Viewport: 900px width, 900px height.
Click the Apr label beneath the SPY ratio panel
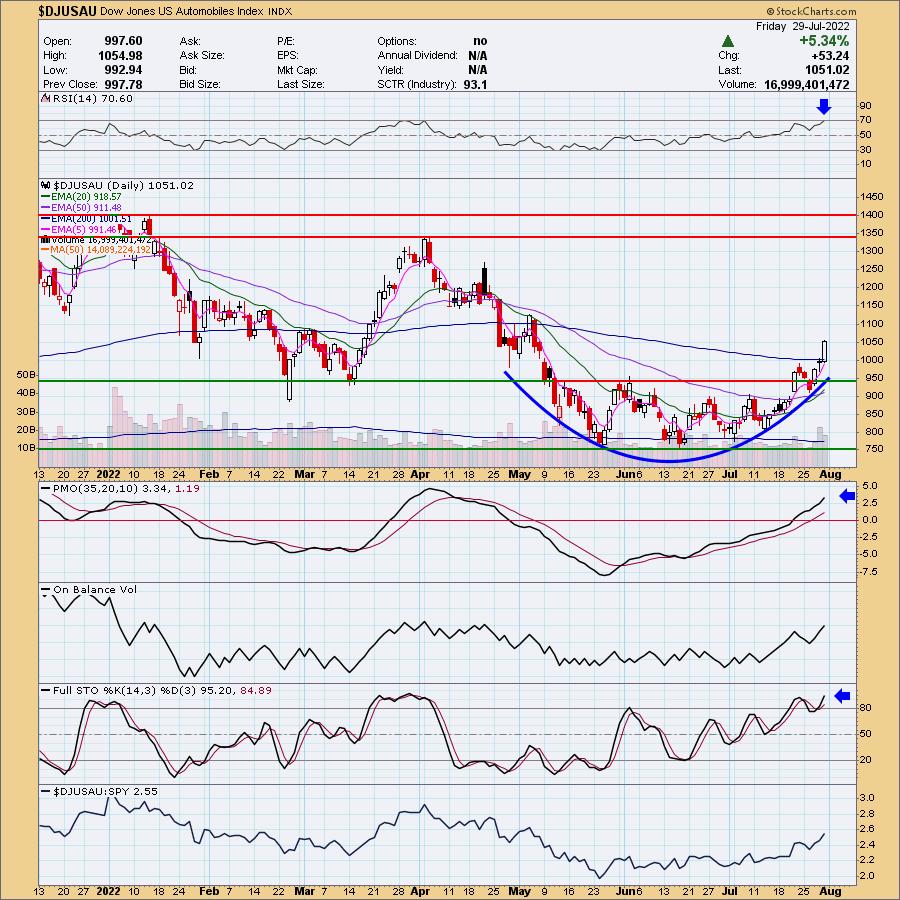[421, 891]
